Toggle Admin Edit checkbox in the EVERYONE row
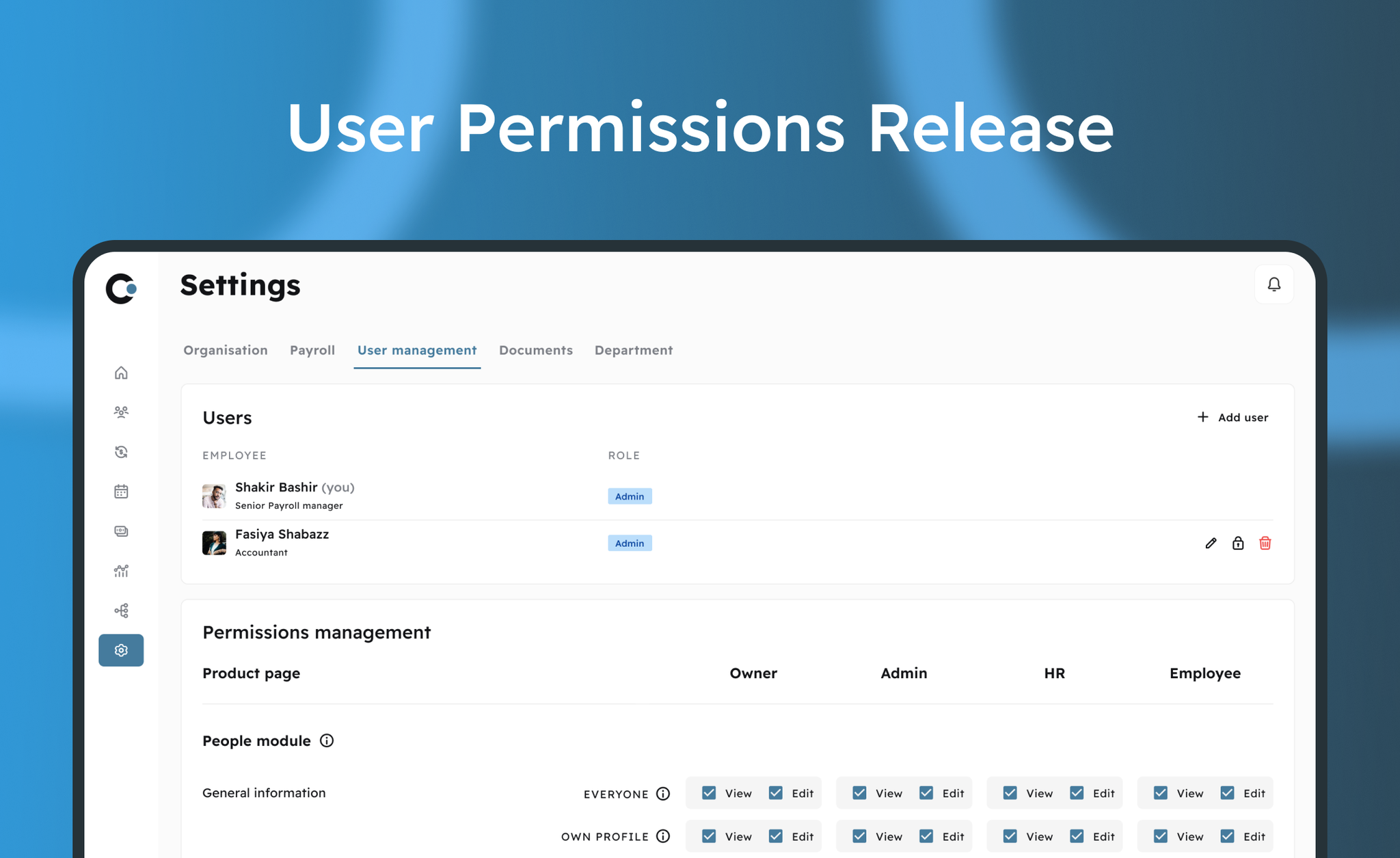The width and height of the screenshot is (1400, 858). coord(926,793)
